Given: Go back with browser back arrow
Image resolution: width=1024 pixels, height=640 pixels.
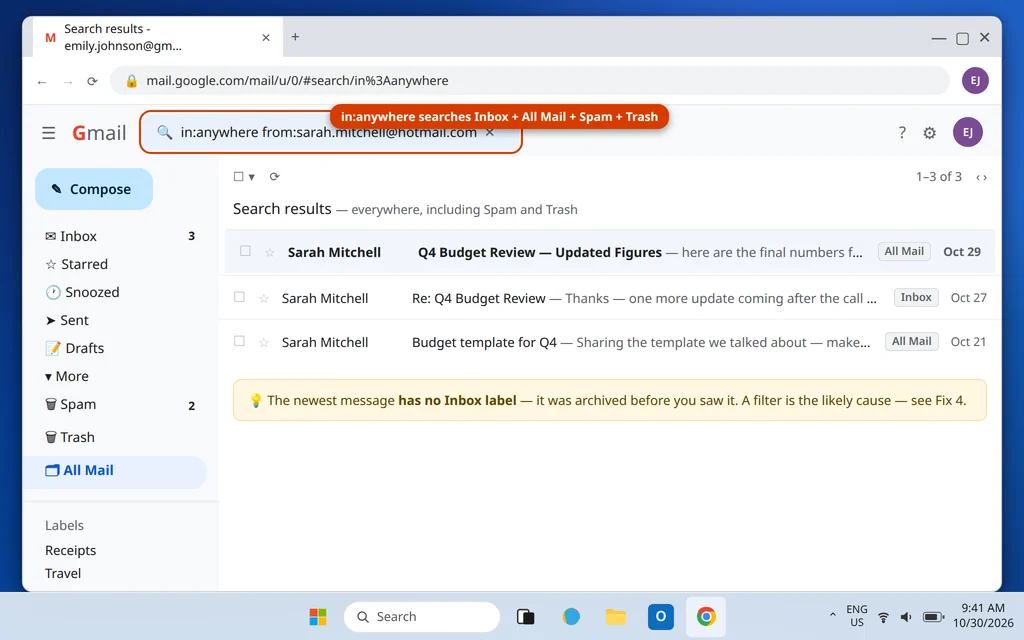Looking at the screenshot, I should tap(42, 82).
